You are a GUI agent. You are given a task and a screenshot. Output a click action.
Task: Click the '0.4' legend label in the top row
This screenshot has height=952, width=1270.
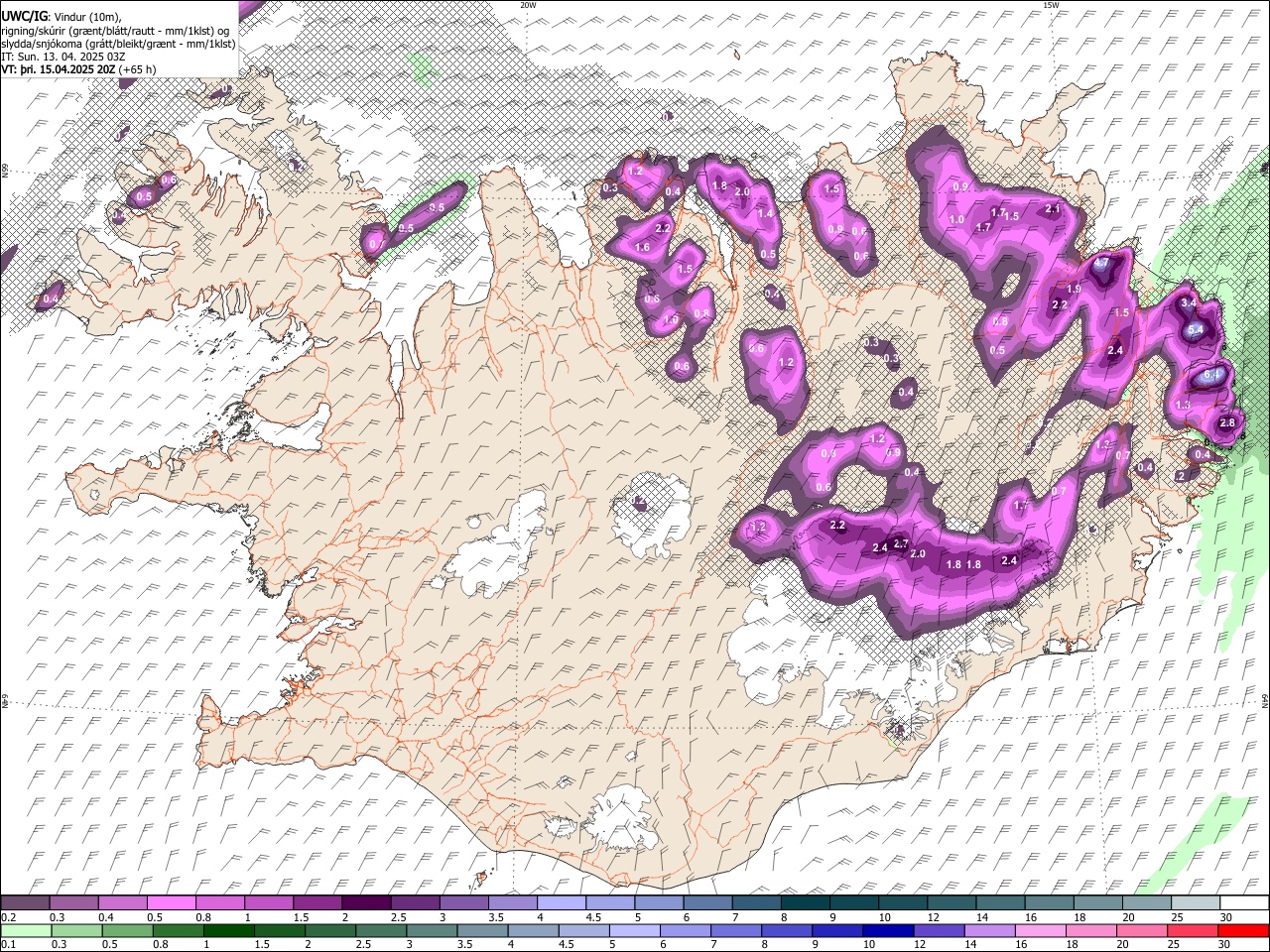click(x=106, y=916)
